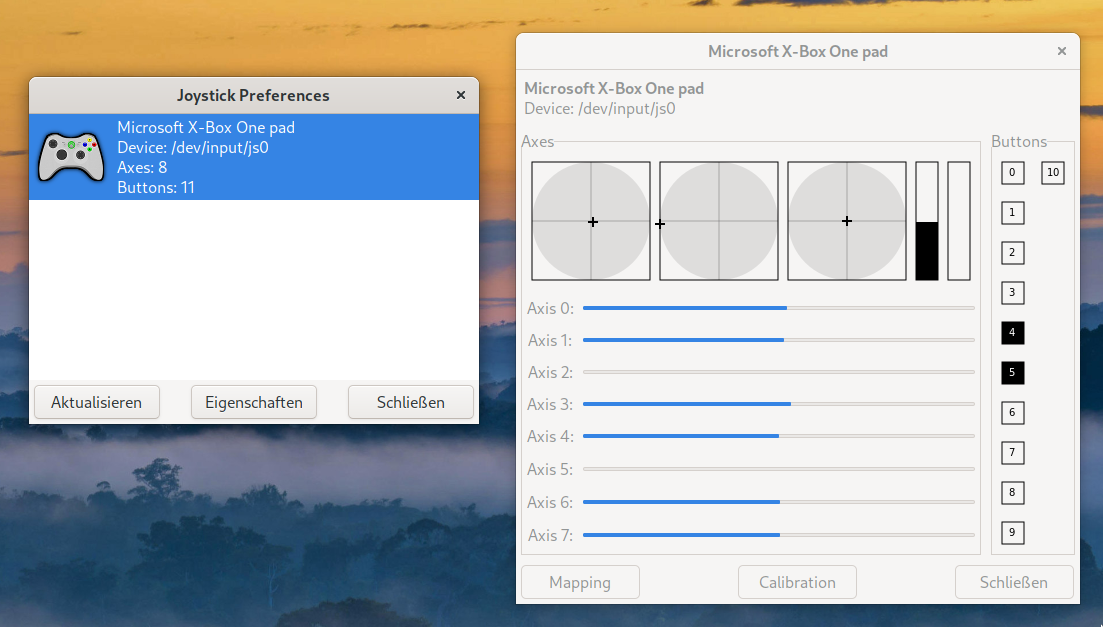Click button indicator 0
The width and height of the screenshot is (1103, 627).
[1012, 173]
